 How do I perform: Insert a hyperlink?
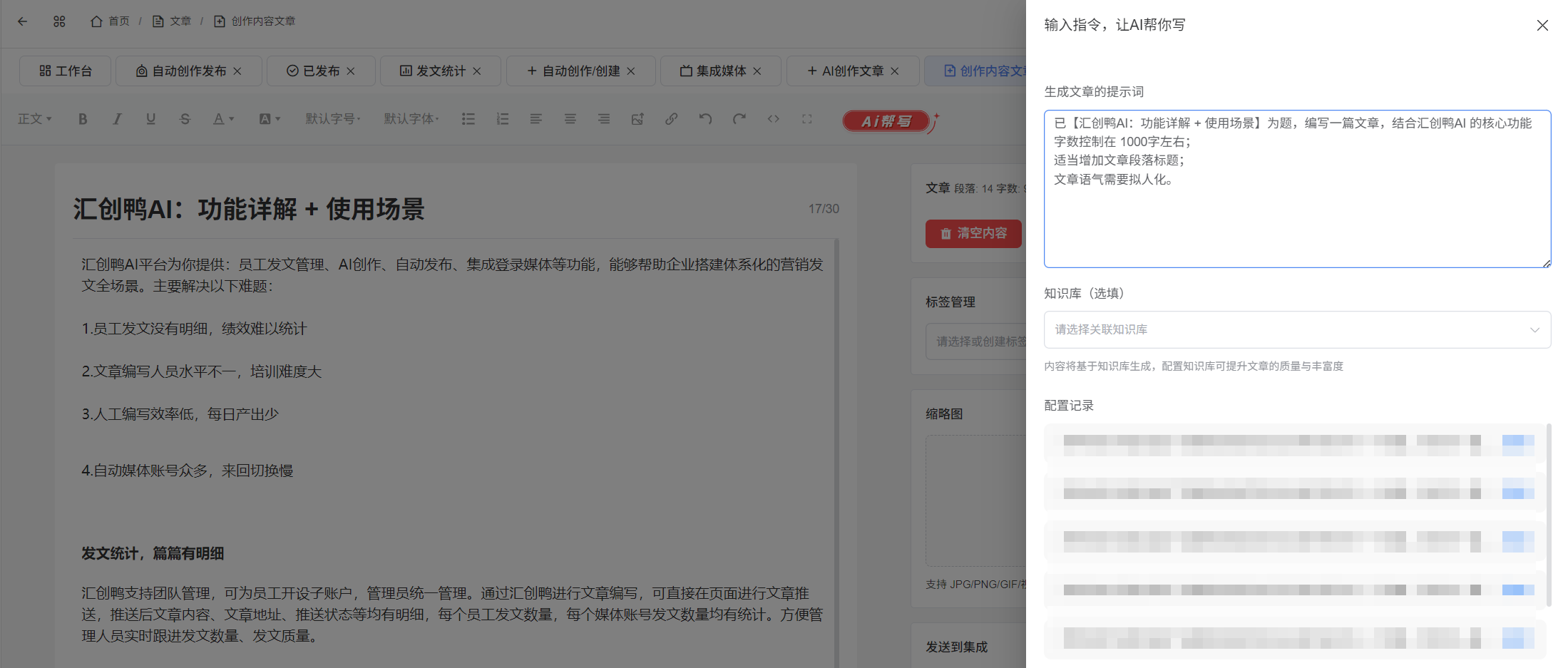coord(671,119)
